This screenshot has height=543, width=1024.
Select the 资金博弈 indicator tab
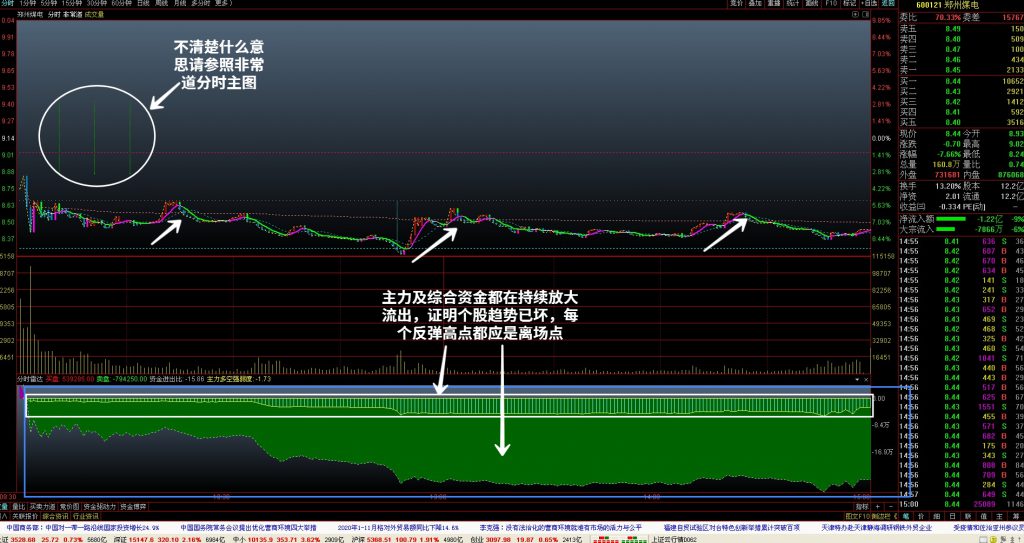tap(133, 506)
